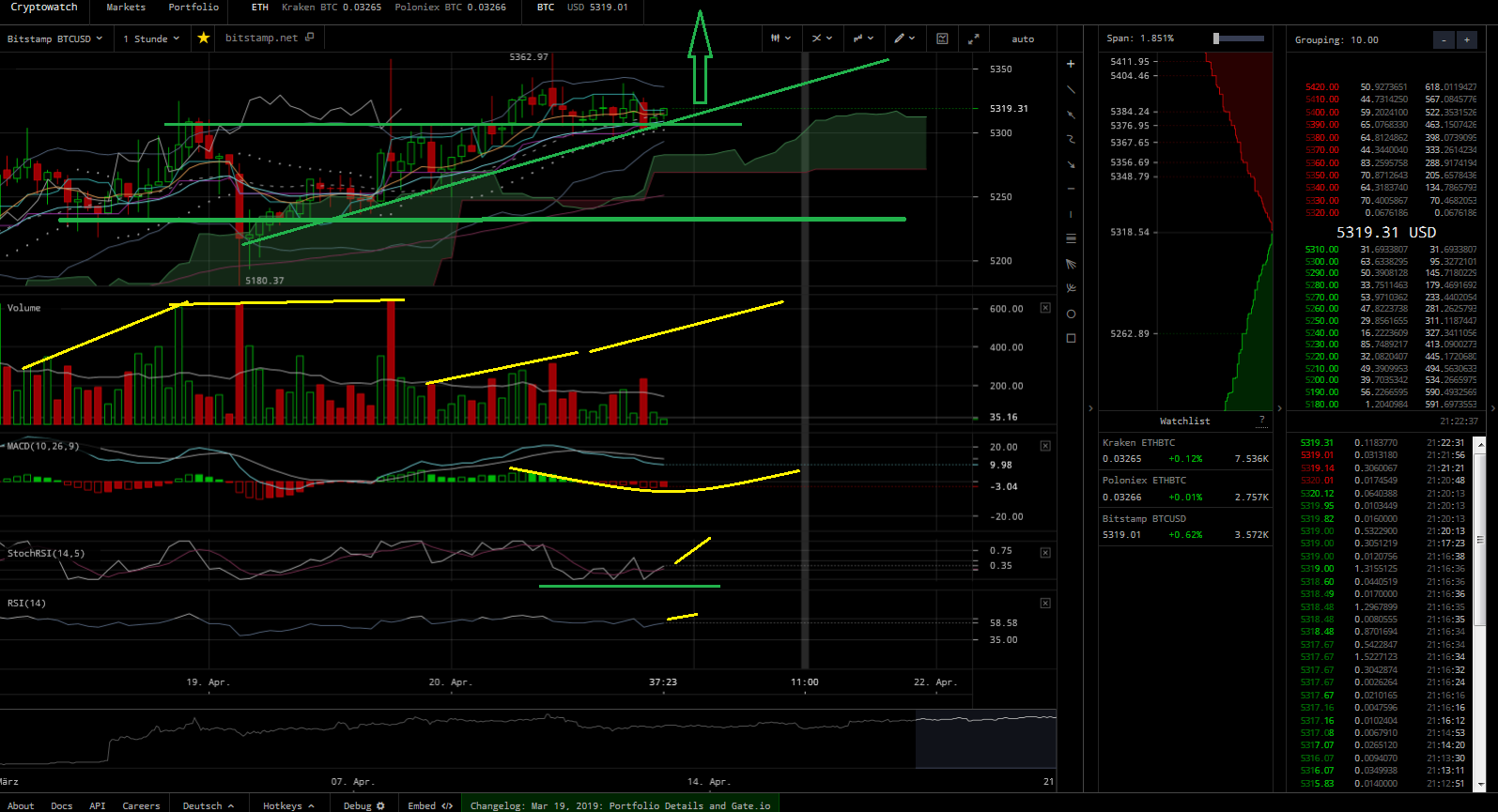
Task: Decrease order book grouping with minus button
Action: (x=1444, y=39)
